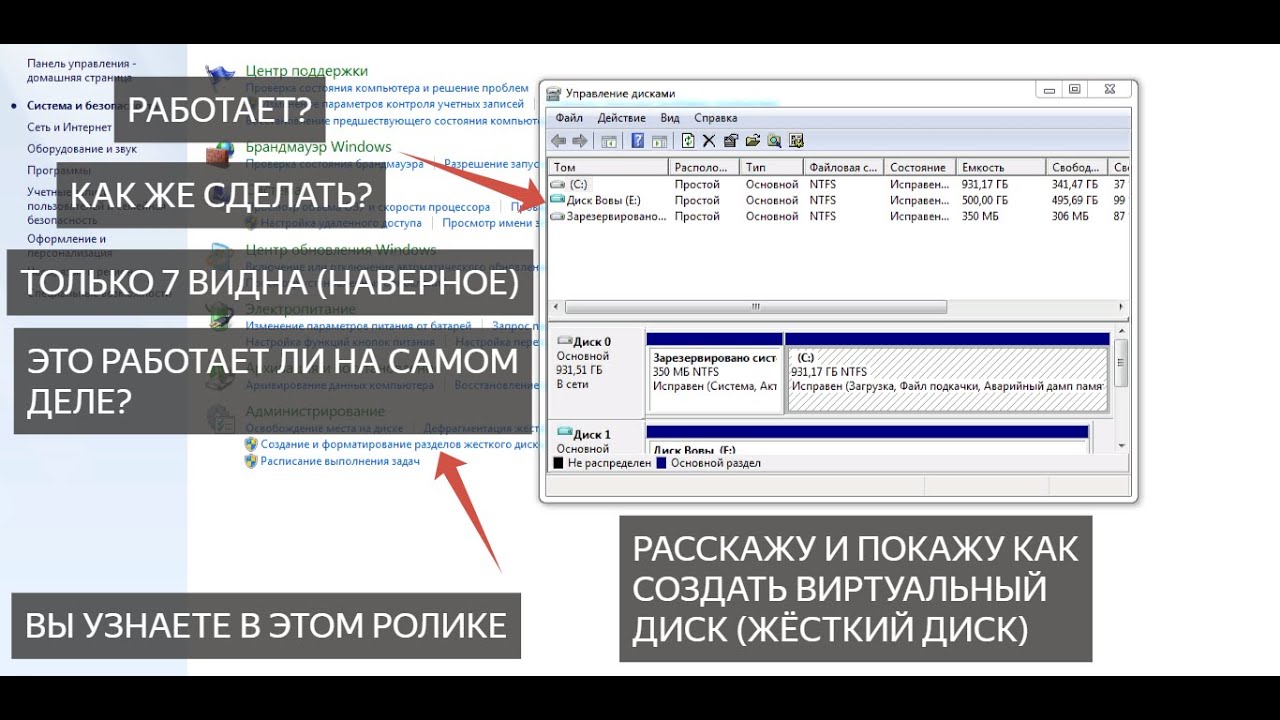Click the open-folder toolbar icon
Screen dimensions: 1280x720
[x=753, y=141]
